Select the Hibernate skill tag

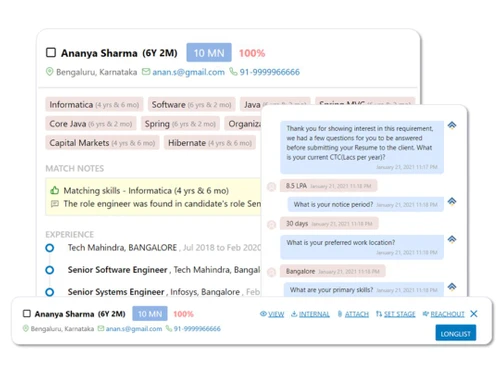[x=210, y=143]
